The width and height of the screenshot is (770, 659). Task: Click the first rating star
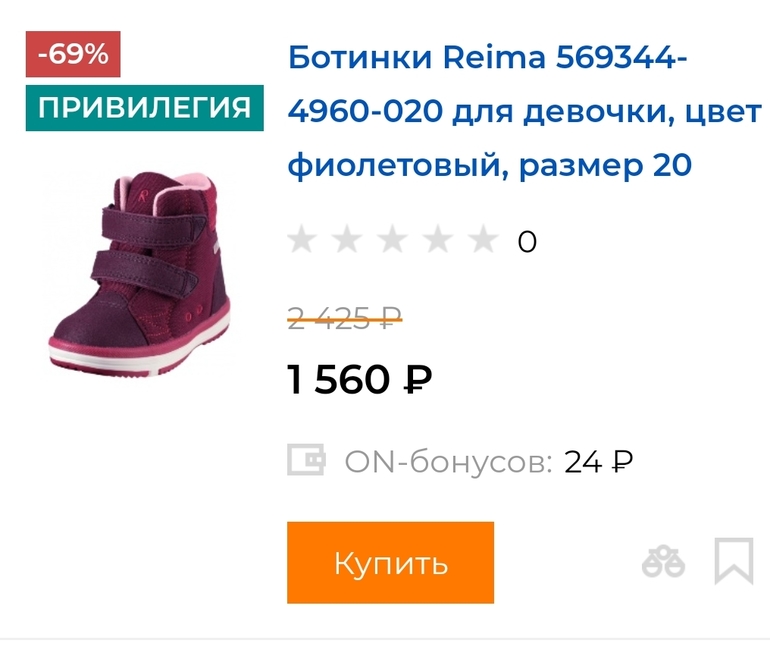coord(302,239)
